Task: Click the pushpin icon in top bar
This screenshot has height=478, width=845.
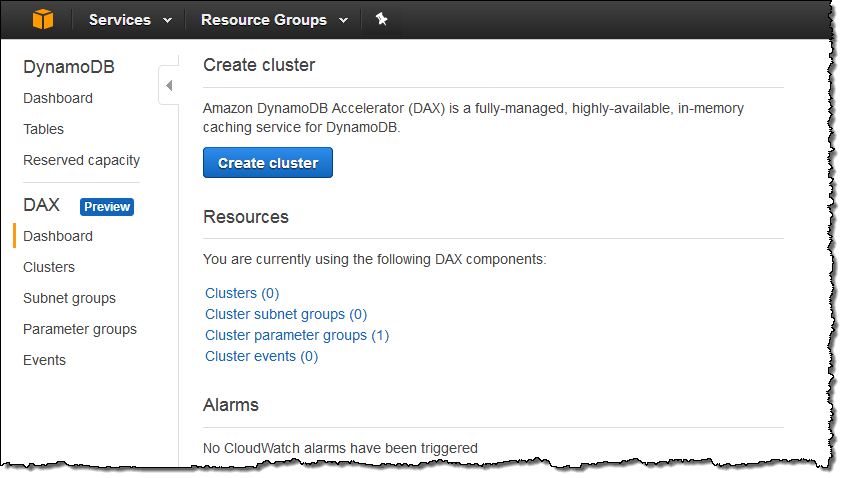Action: (x=381, y=19)
